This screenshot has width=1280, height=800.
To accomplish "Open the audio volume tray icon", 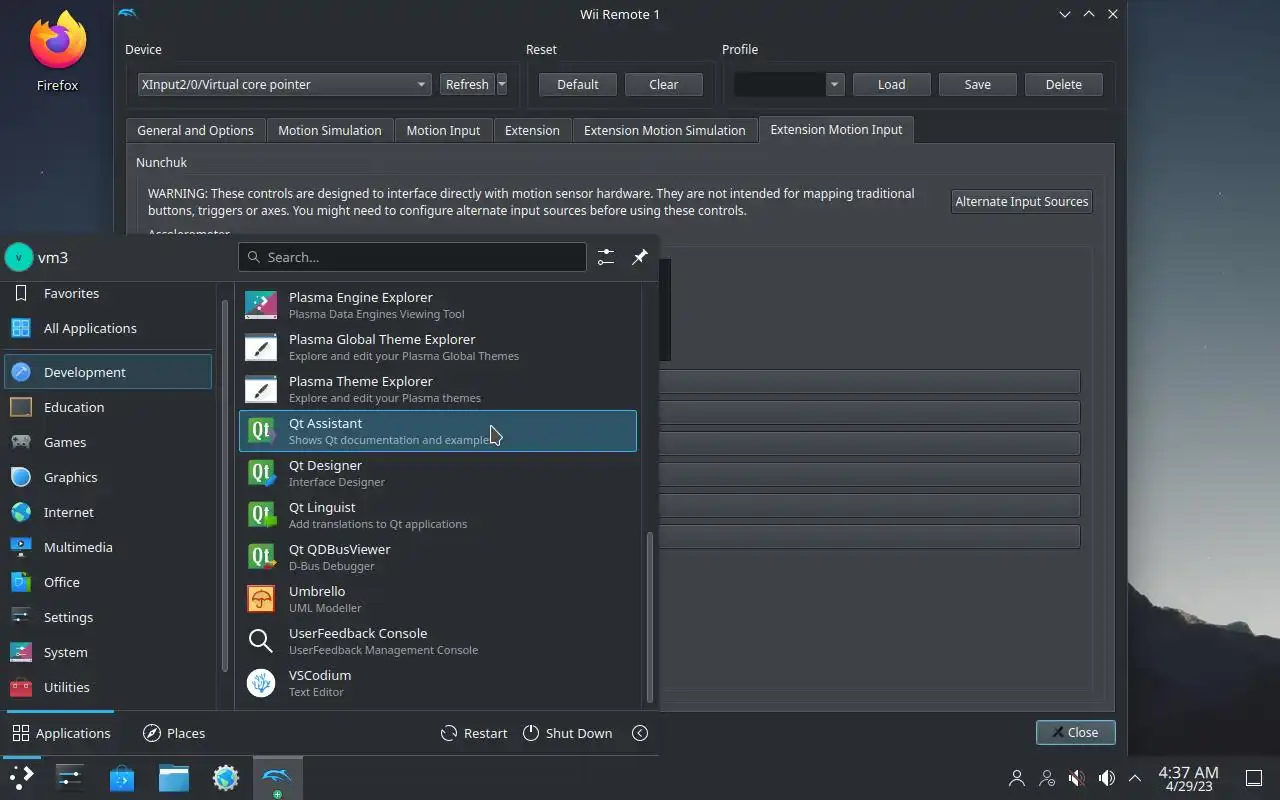I will point(1106,778).
